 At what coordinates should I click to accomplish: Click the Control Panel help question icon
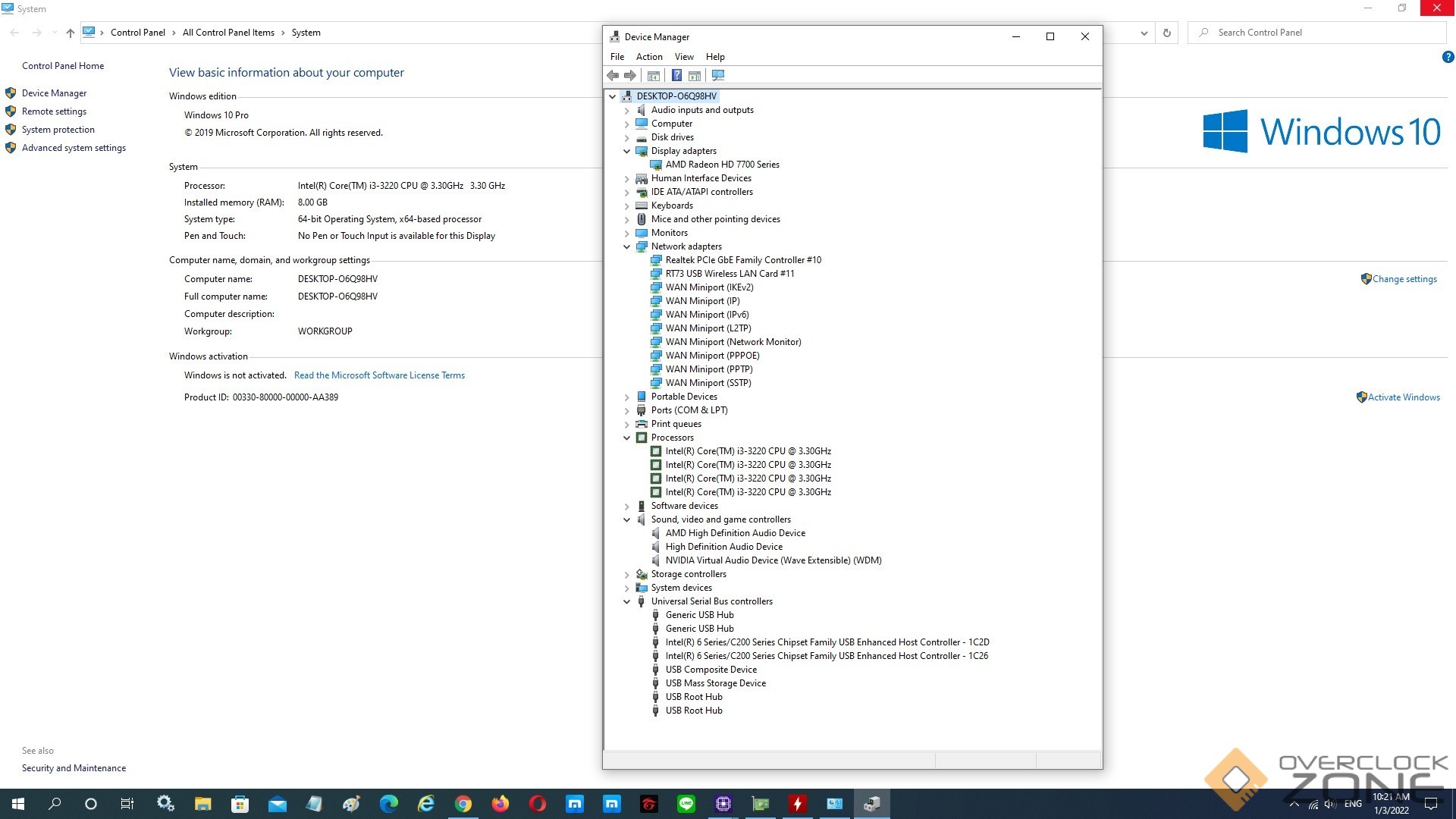pyautogui.click(x=1448, y=57)
